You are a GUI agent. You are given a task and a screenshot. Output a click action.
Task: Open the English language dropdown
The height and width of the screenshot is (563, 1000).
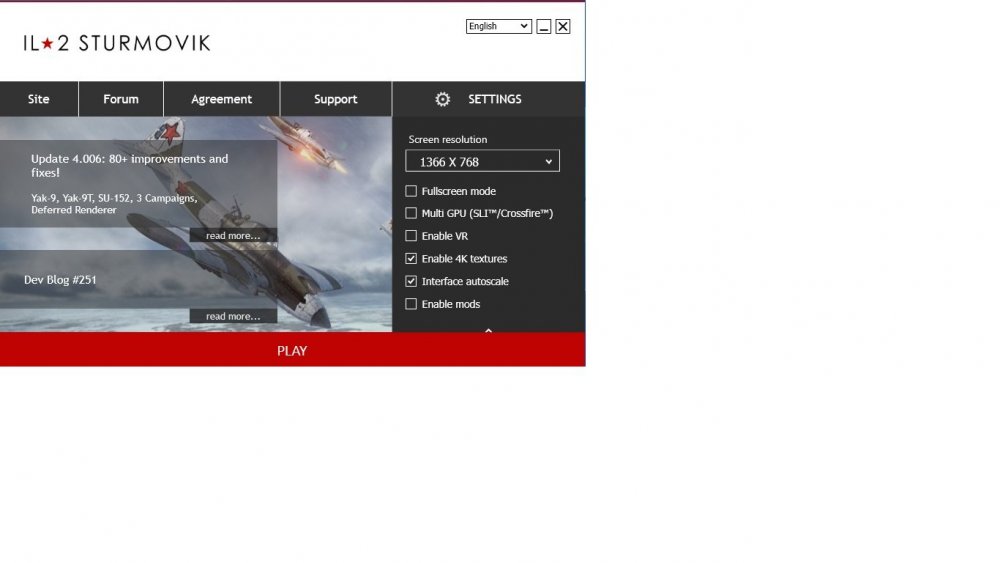(x=498, y=26)
